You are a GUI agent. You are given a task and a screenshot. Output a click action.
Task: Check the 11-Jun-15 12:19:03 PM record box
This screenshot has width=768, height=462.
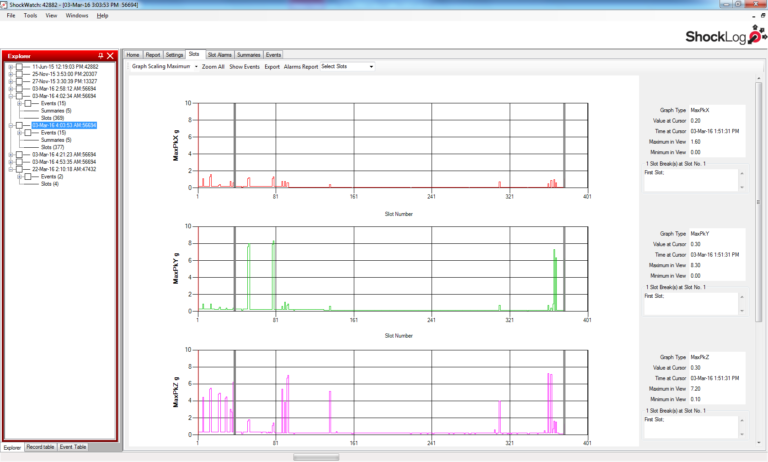[20, 67]
